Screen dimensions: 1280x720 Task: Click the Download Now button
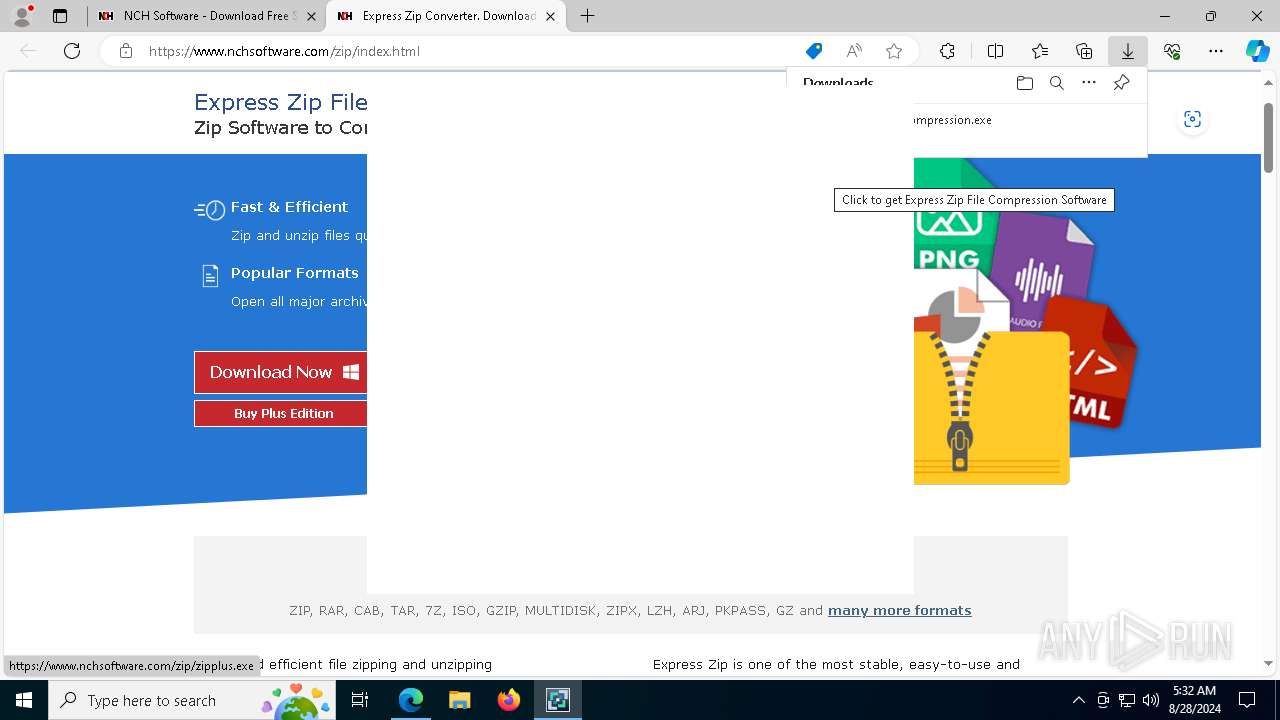pyautogui.click(x=281, y=372)
